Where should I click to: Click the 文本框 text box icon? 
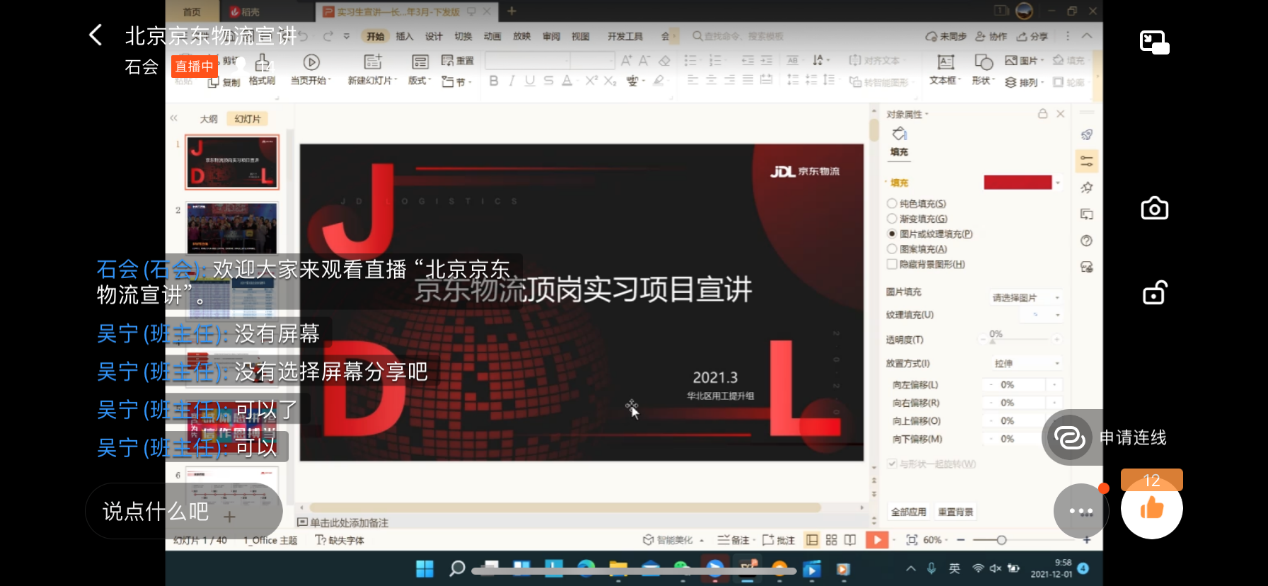point(945,62)
